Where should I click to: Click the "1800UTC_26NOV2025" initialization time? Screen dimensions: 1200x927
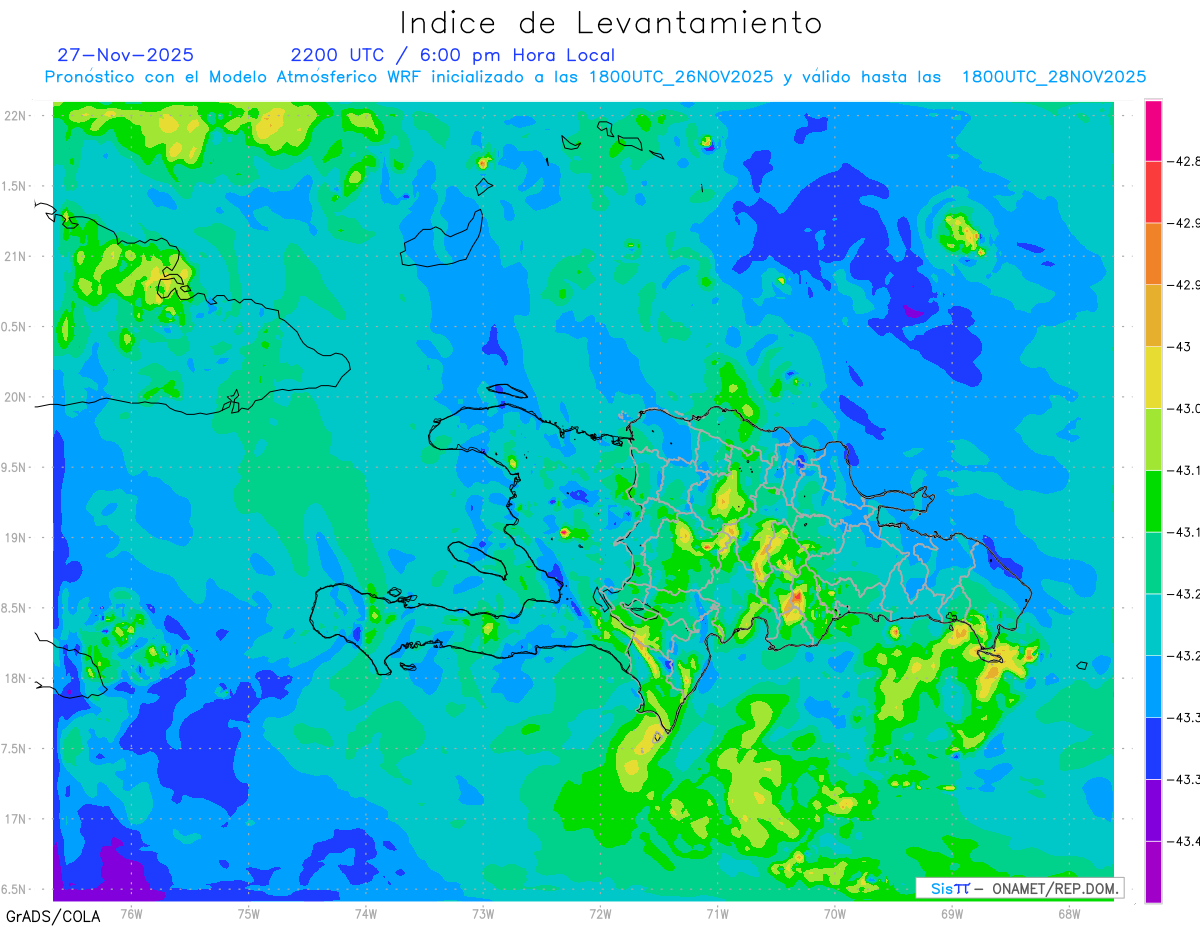(x=681, y=77)
